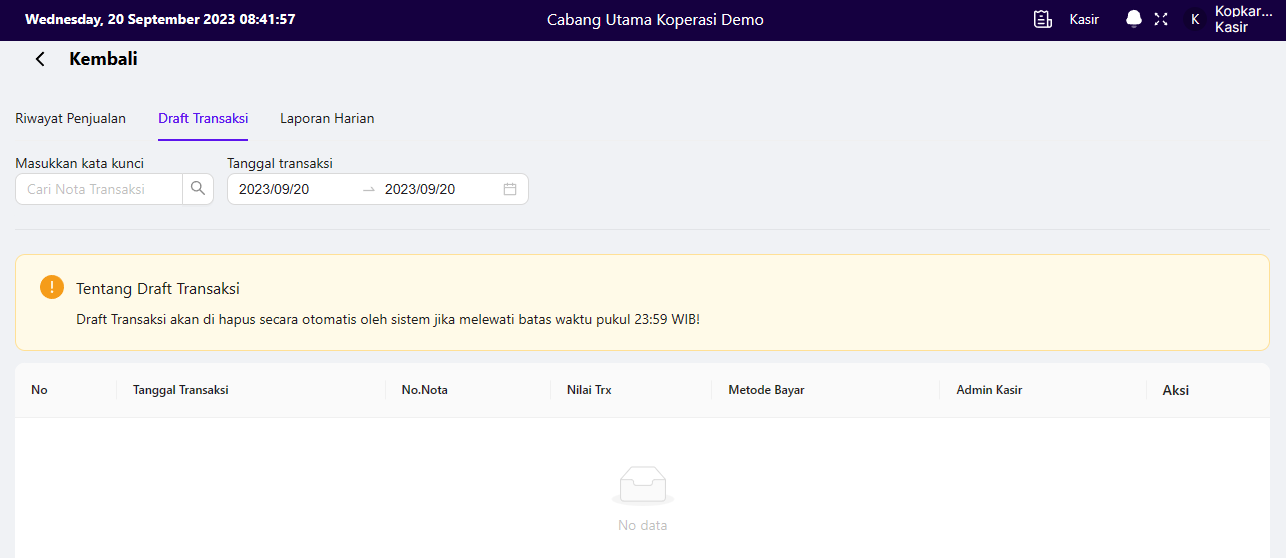1286x558 pixels.
Task: Click the Kasir clipboard icon in header
Action: (1043, 19)
